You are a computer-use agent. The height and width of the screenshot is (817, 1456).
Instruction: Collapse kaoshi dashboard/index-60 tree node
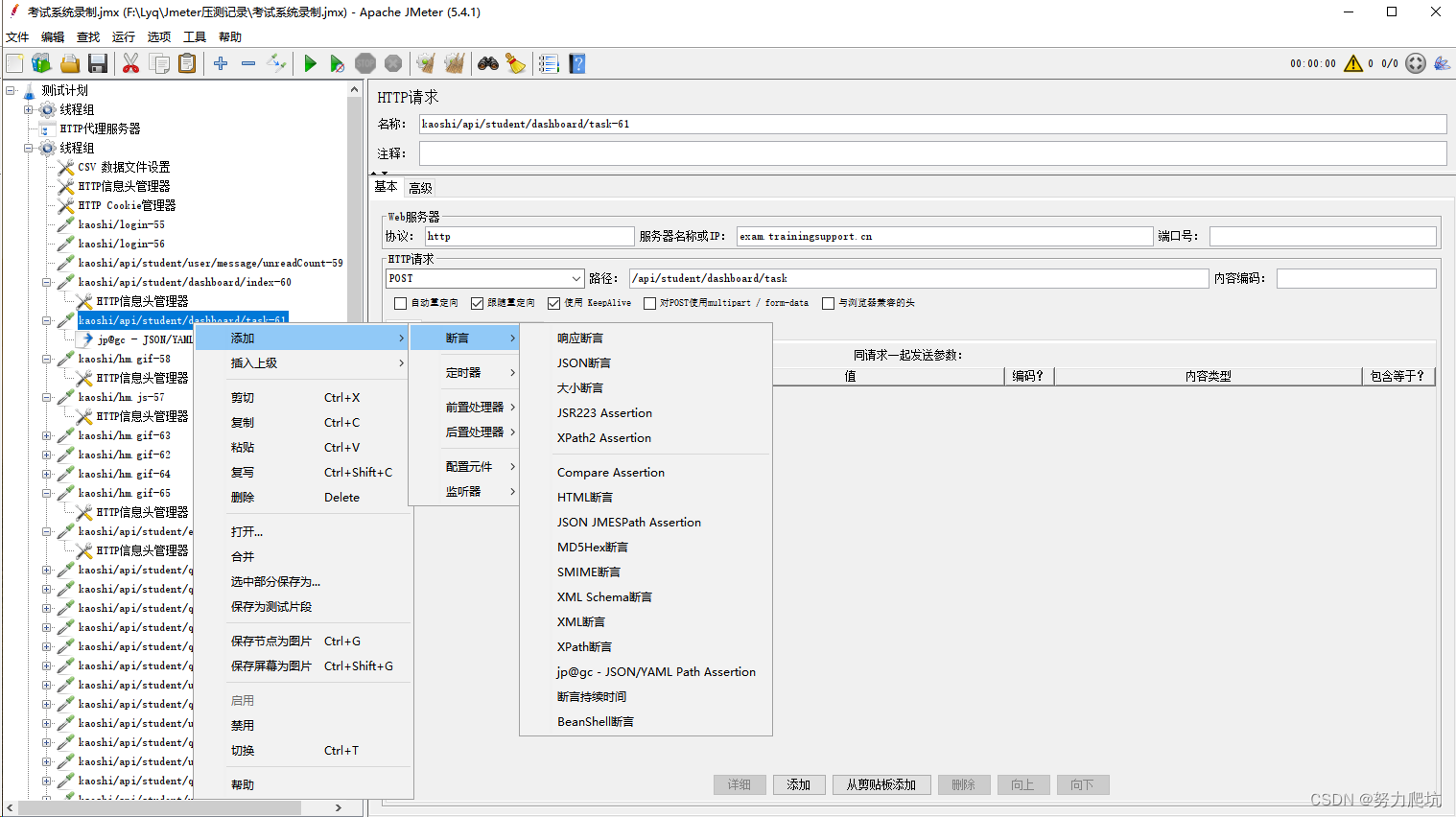coord(46,282)
